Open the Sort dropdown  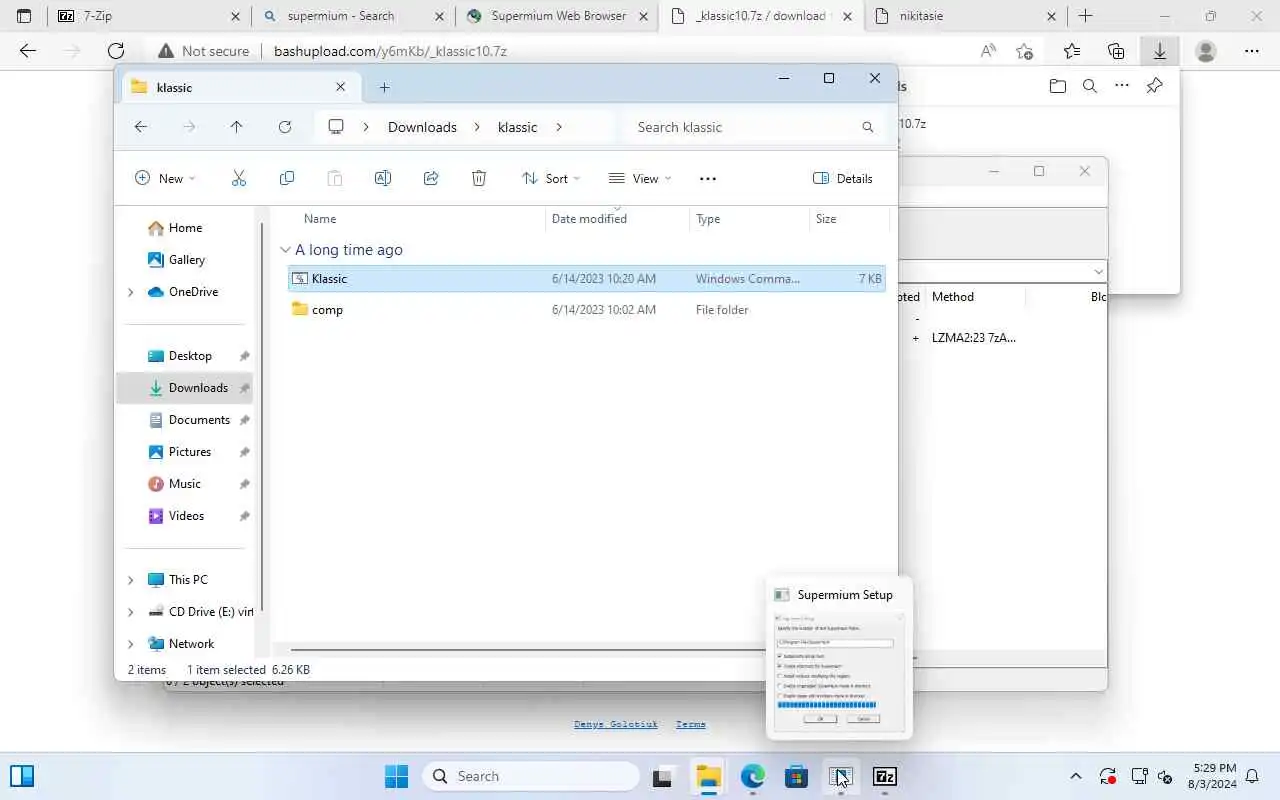pos(551,178)
